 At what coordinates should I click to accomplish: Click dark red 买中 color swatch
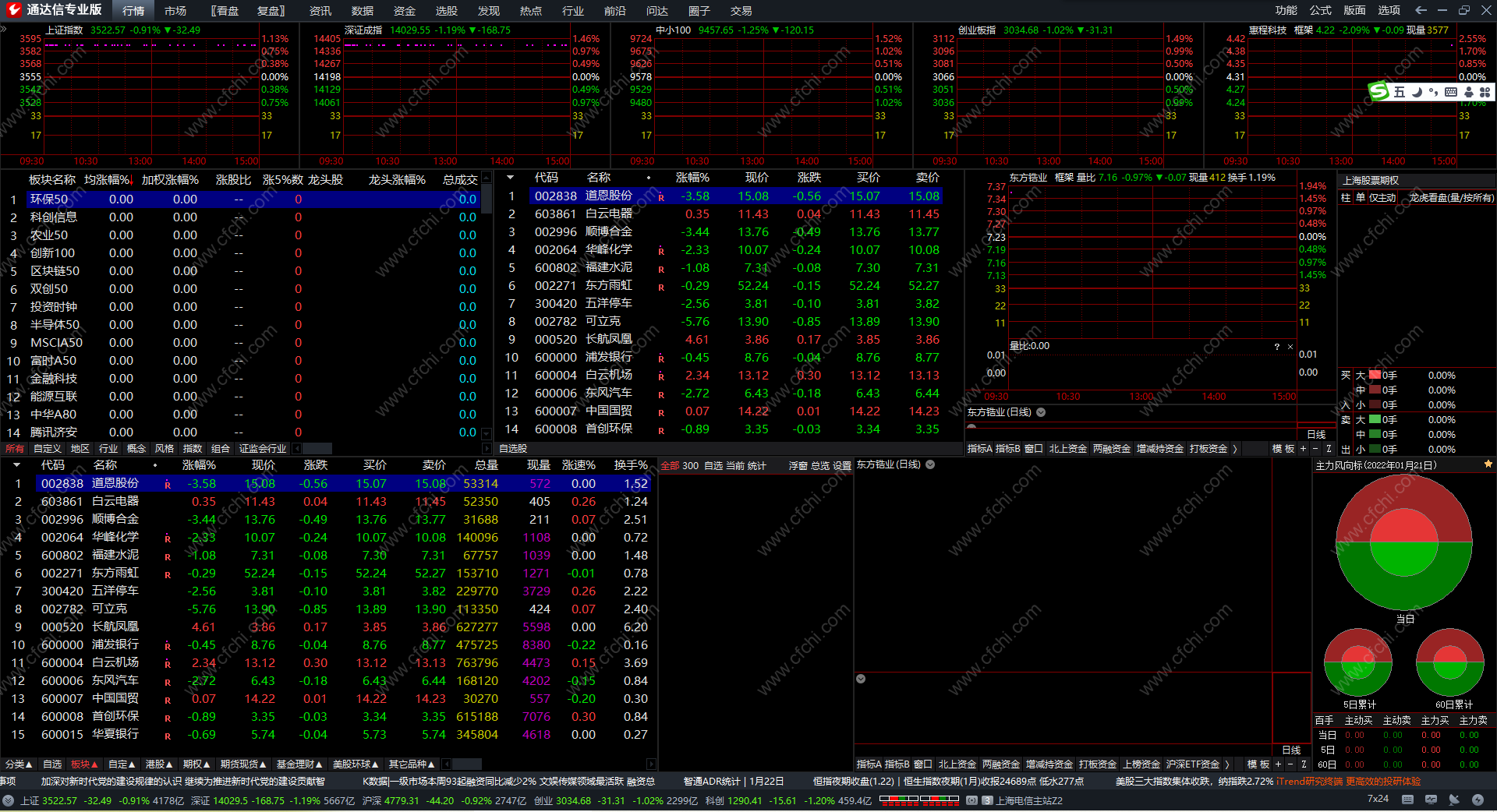coord(1375,390)
